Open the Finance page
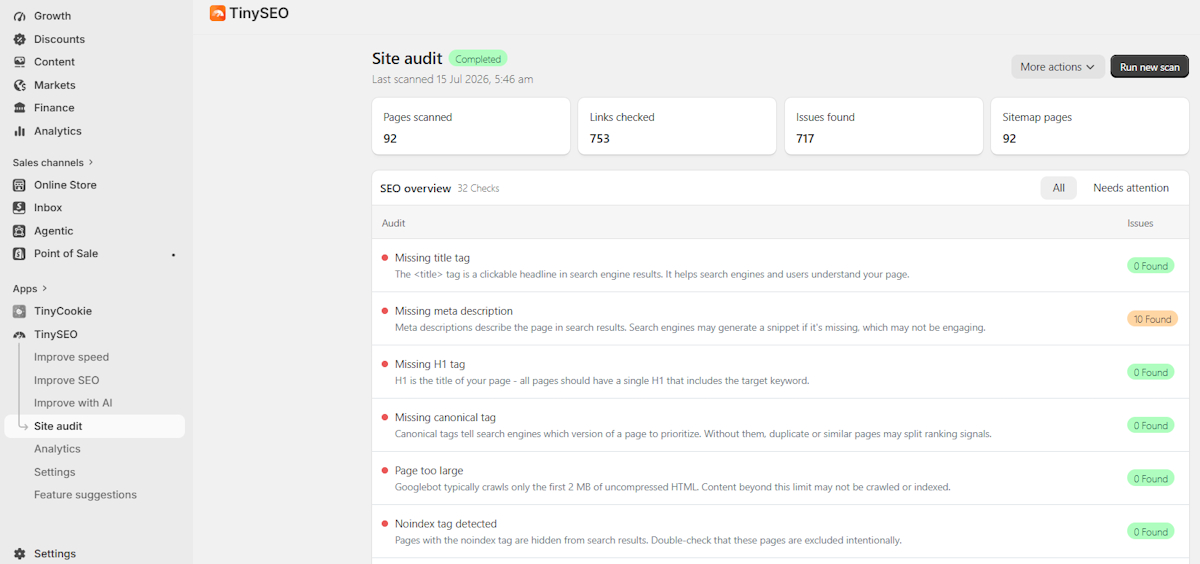Viewport: 1200px width, 564px height. coord(54,108)
